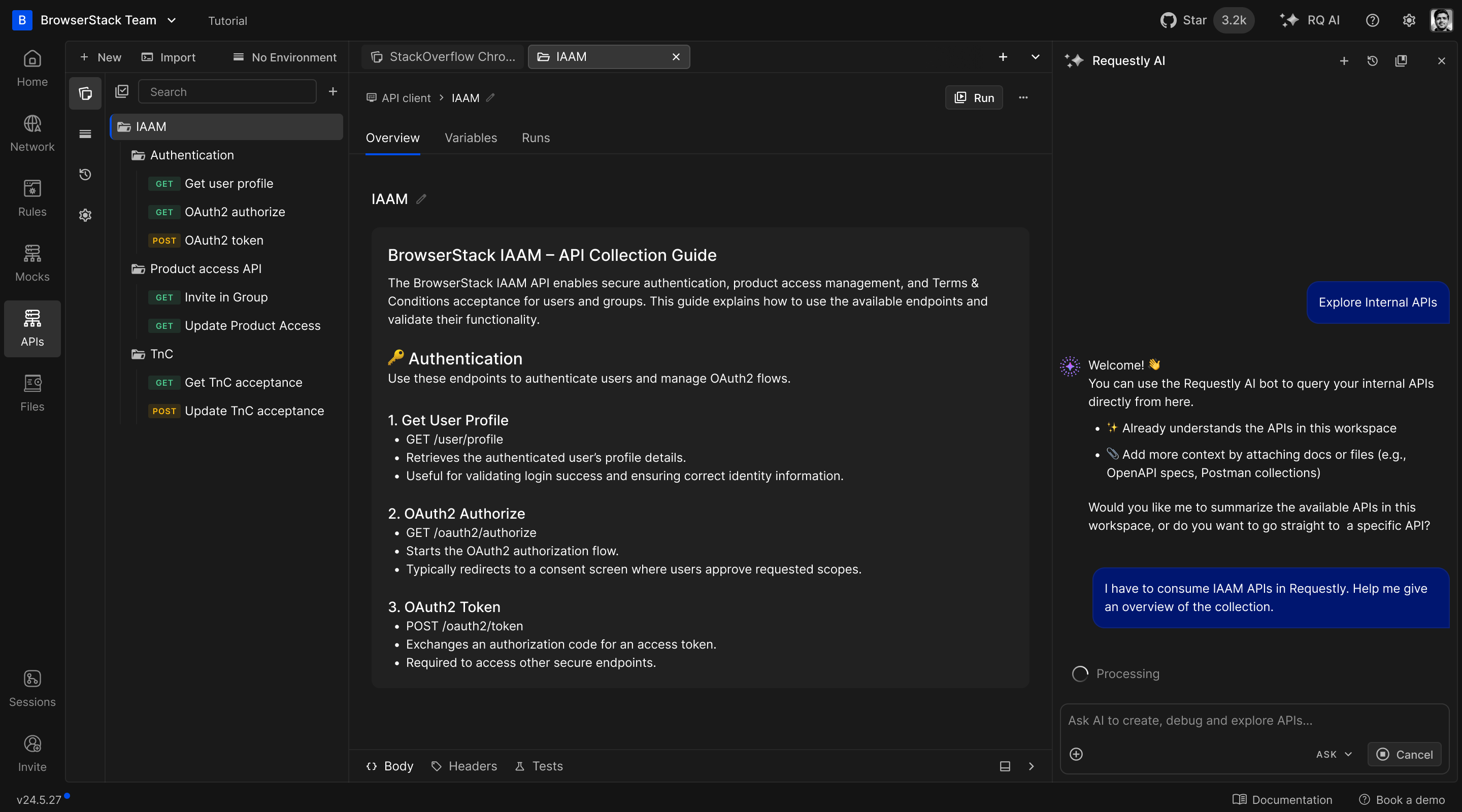The height and width of the screenshot is (812, 1462).
Task: Click API client in the breadcrumb
Action: click(x=399, y=97)
